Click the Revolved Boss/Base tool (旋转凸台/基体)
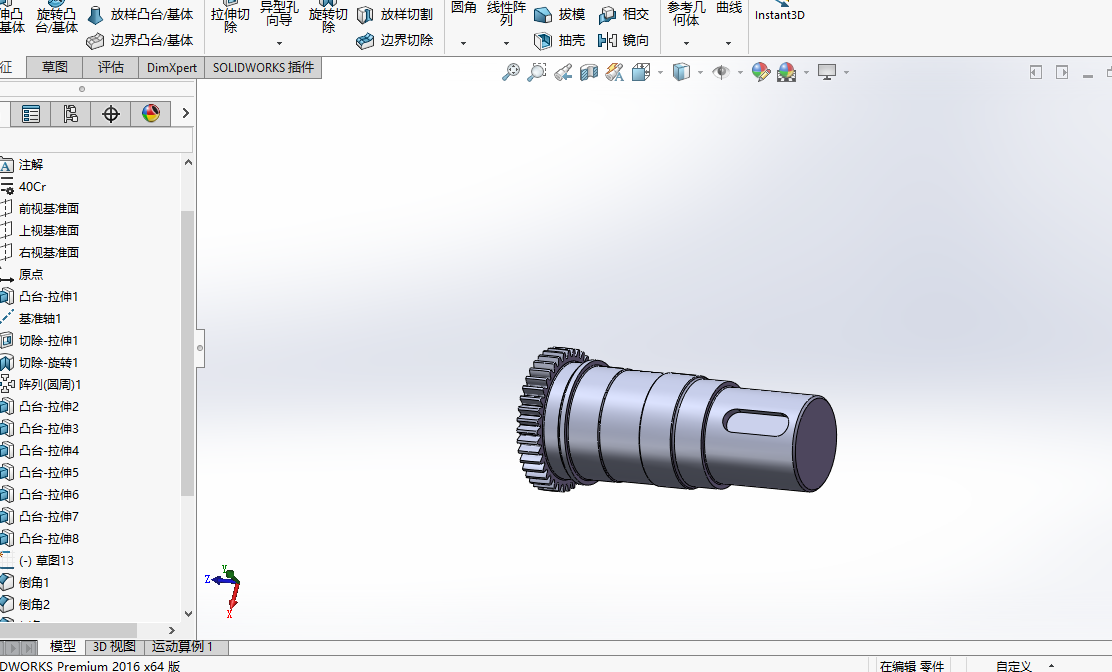 click(56, 19)
